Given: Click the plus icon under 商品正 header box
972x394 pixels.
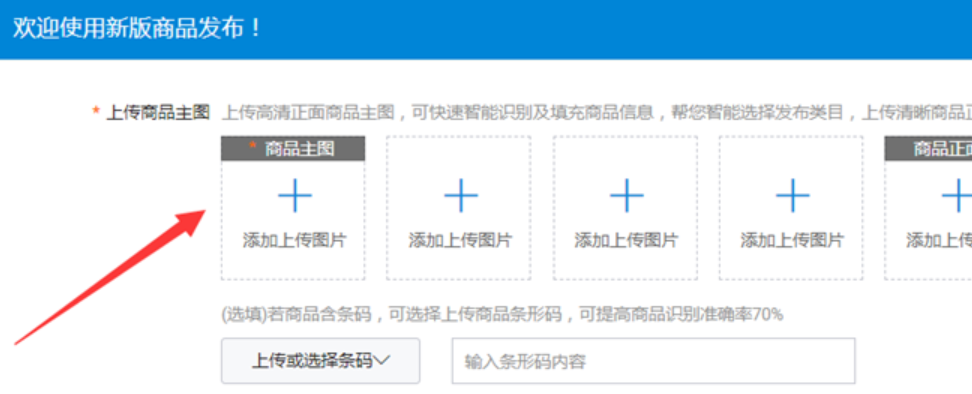Looking at the screenshot, I should coord(957,196).
